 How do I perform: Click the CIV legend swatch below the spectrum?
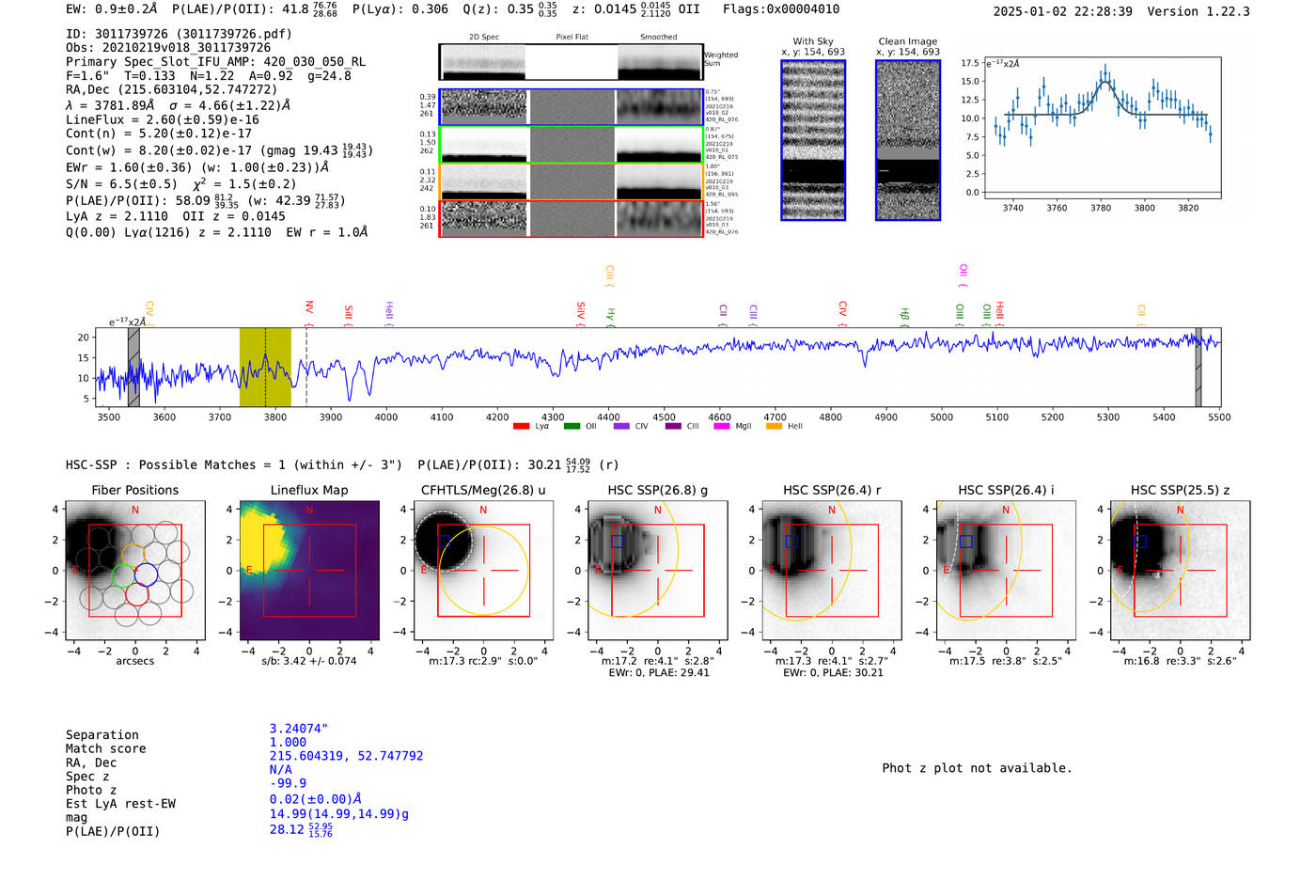tap(621, 427)
